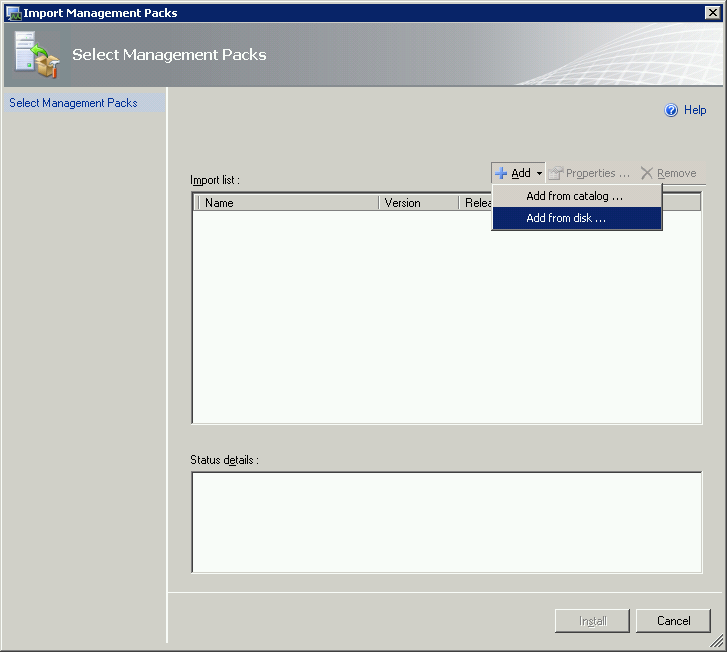Close the Import Management Packs window
The image size is (727, 652).
(713, 13)
